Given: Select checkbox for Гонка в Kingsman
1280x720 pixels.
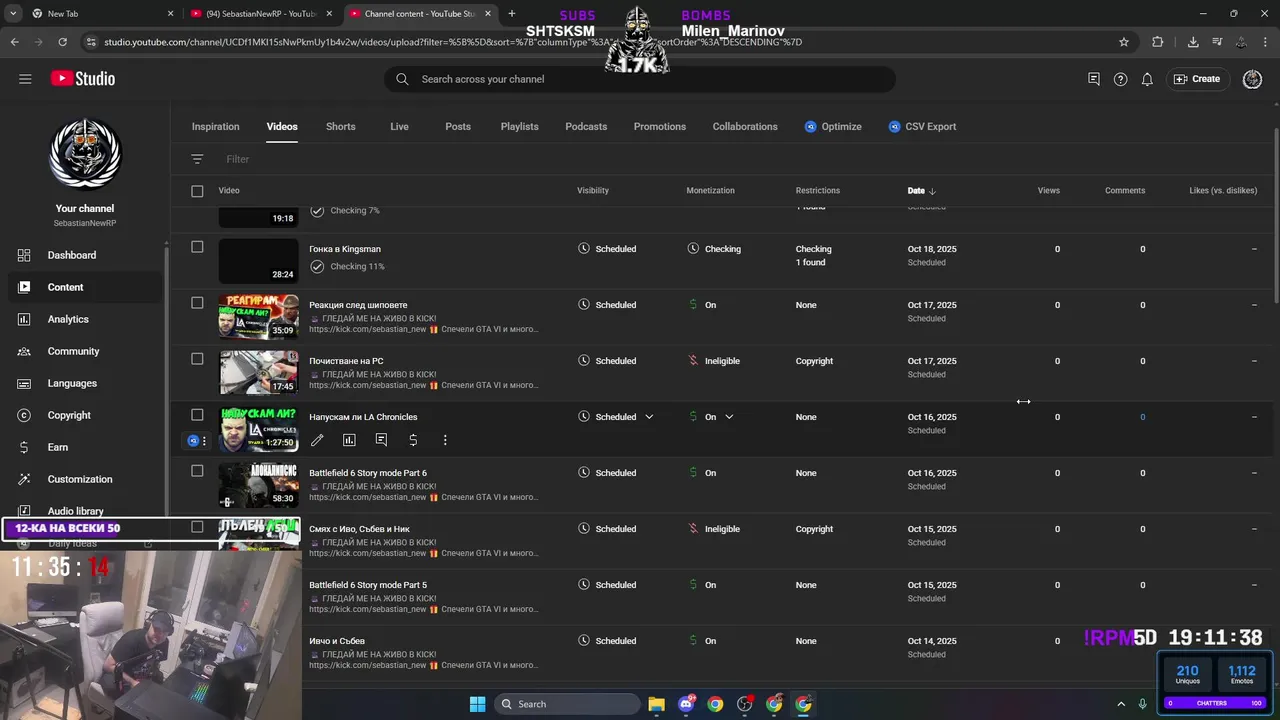Looking at the screenshot, I should pyautogui.click(x=197, y=247).
